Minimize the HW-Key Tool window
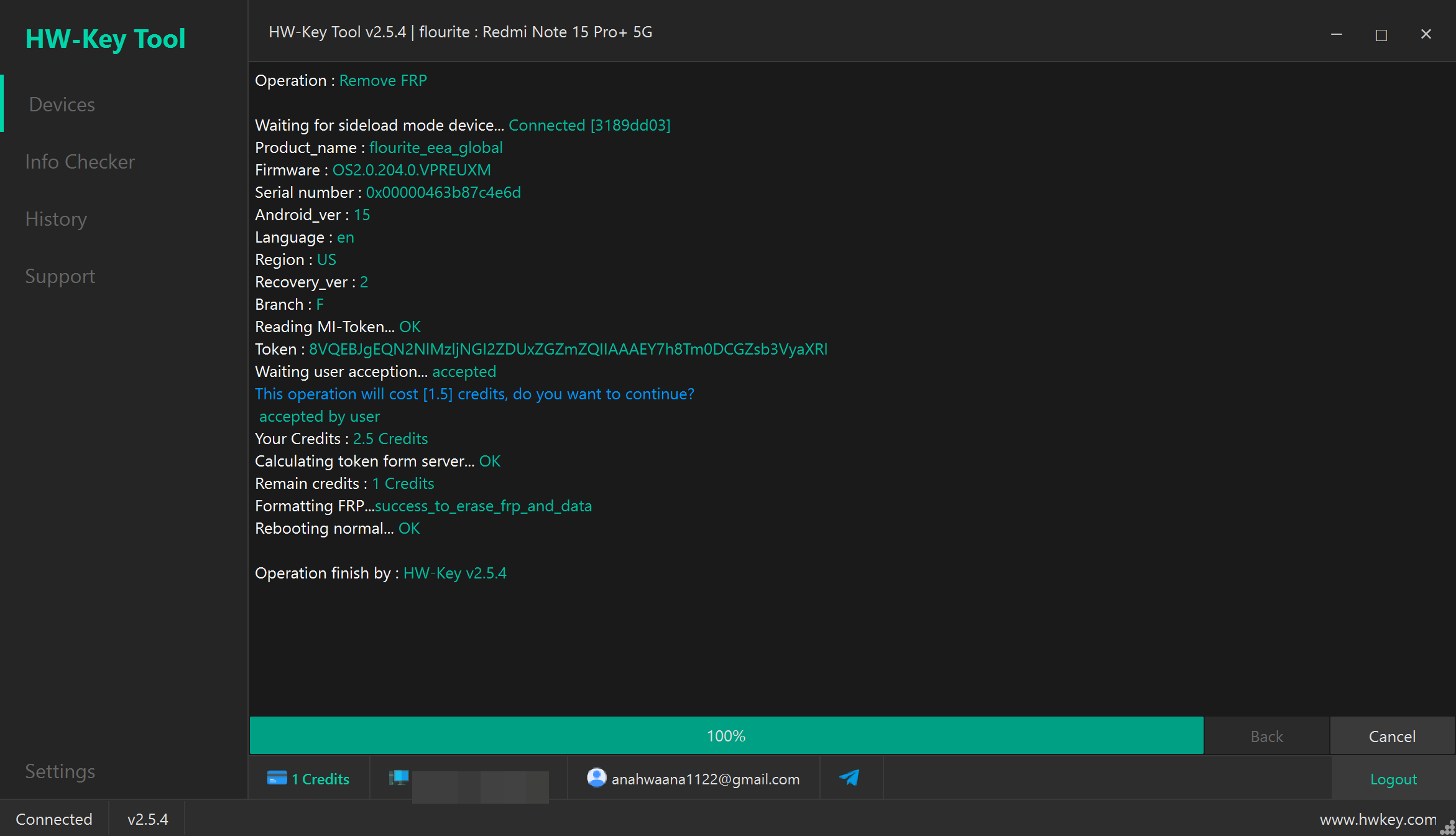This screenshot has height=836, width=1456. 1337,34
